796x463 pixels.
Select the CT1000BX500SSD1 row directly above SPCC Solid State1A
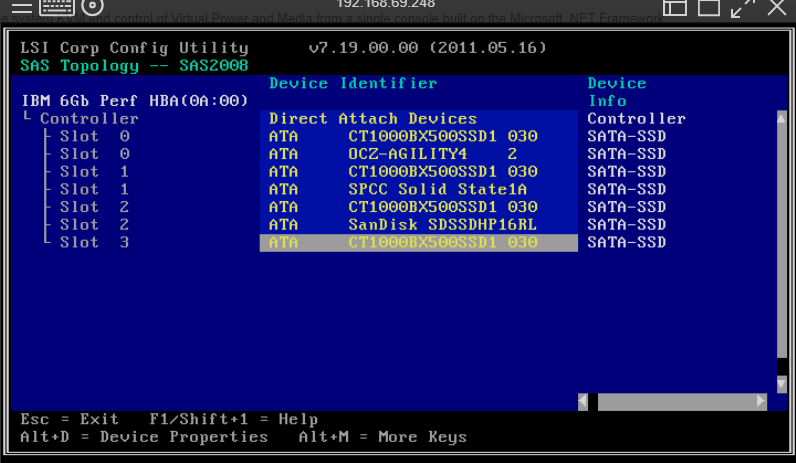click(x=418, y=172)
